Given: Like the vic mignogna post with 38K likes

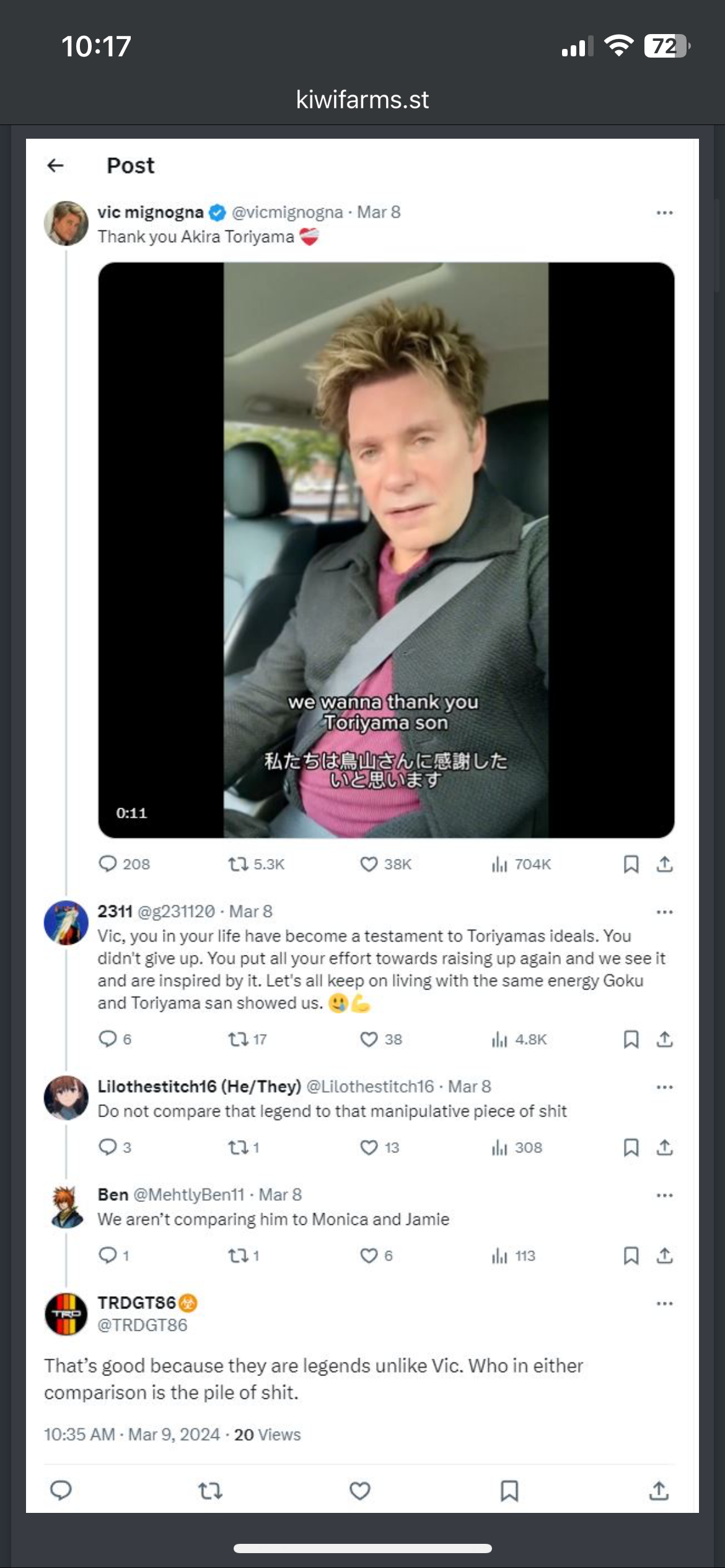Looking at the screenshot, I should pyautogui.click(x=369, y=864).
